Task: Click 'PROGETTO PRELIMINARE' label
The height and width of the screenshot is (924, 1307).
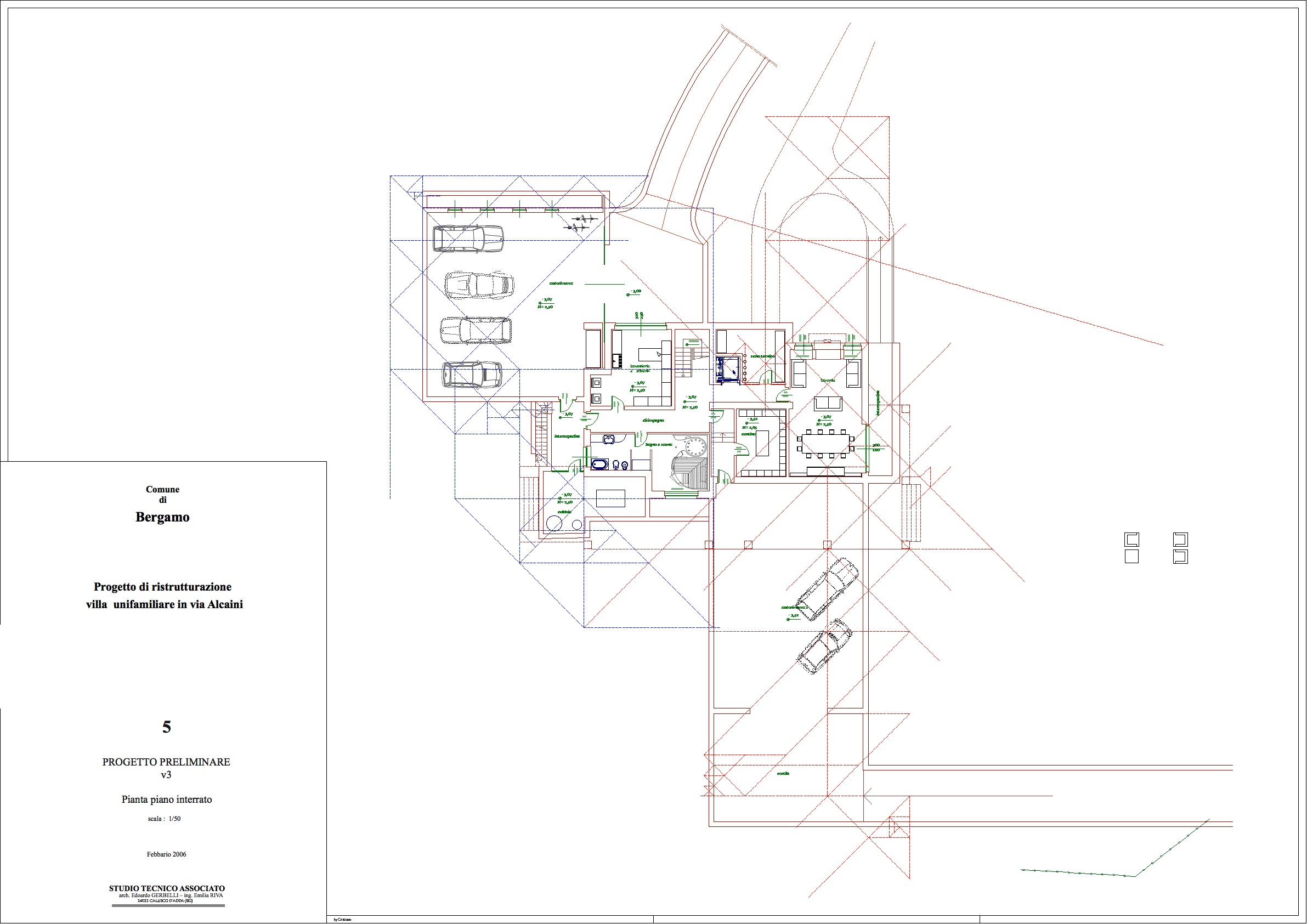Action: [x=166, y=762]
